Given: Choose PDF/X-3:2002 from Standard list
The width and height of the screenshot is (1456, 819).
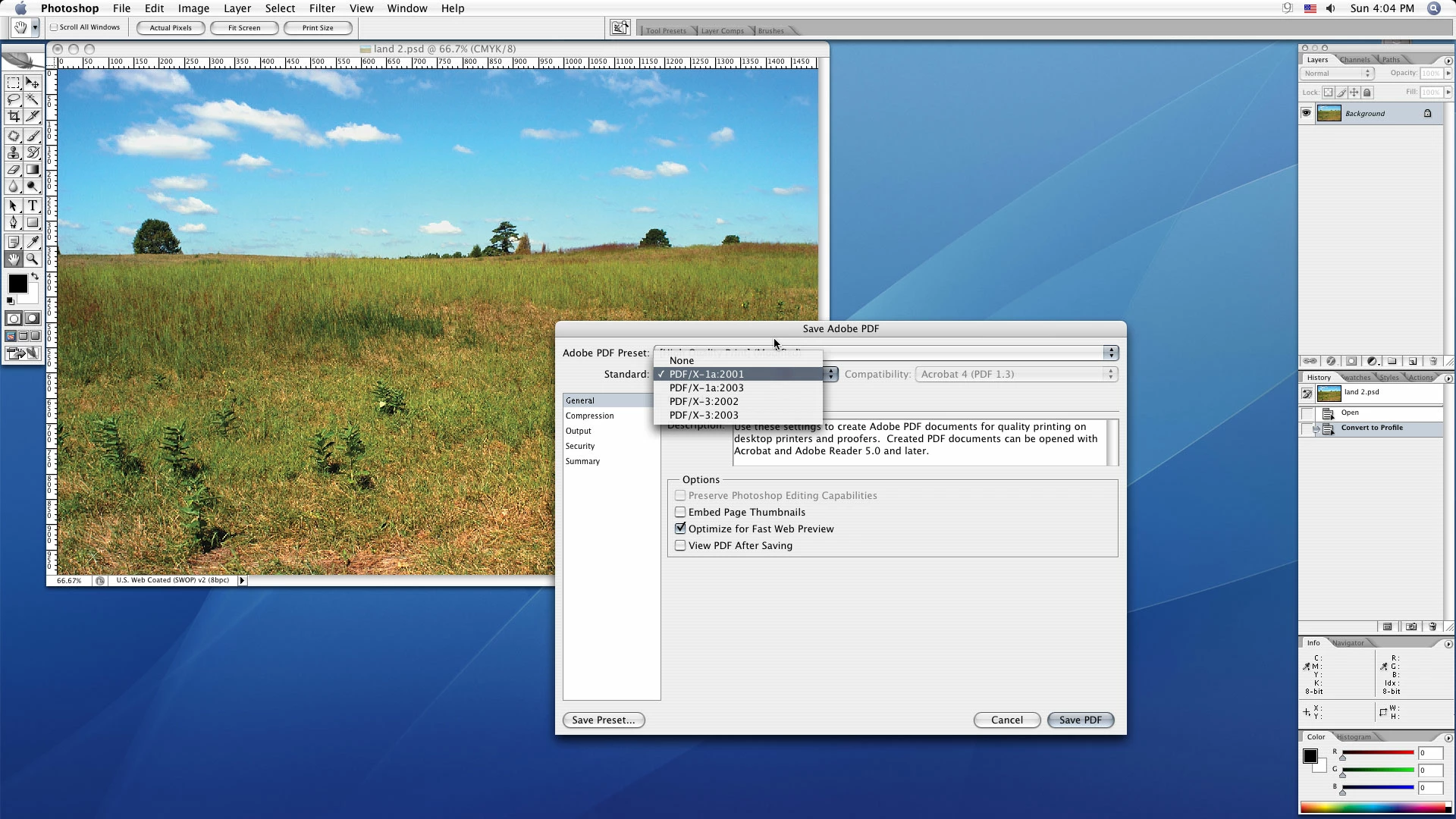Looking at the screenshot, I should 704,401.
